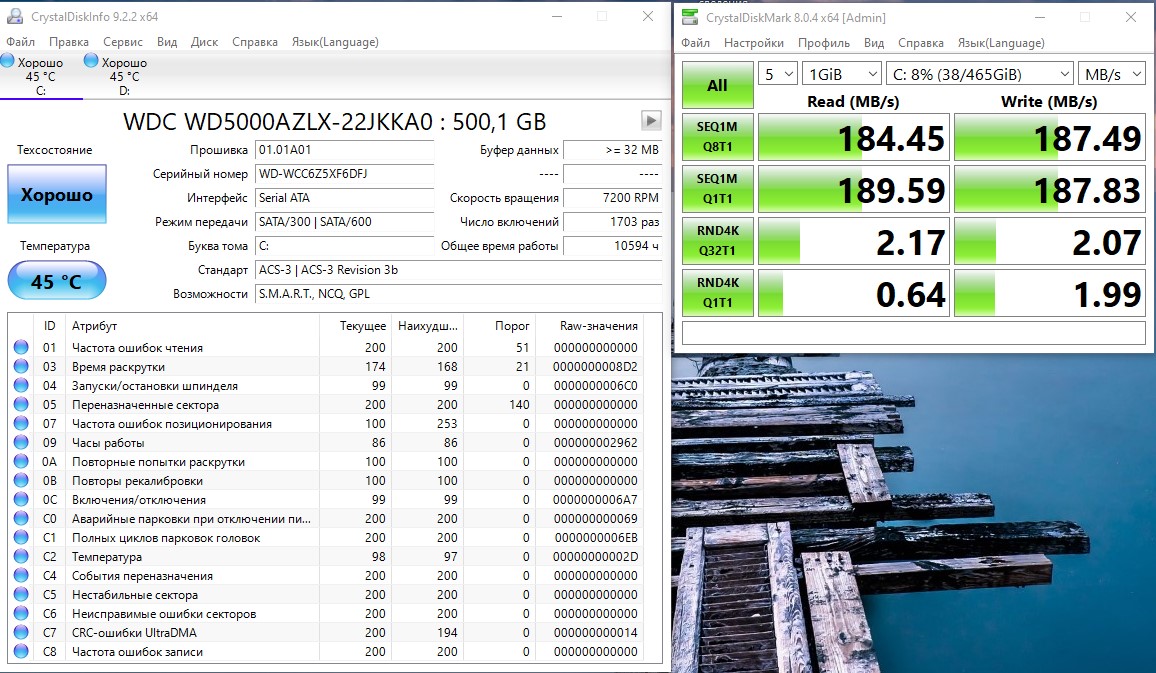1156x673 pixels.
Task: Click the CrystalDiskMark title bar app icon
Action: 689,17
